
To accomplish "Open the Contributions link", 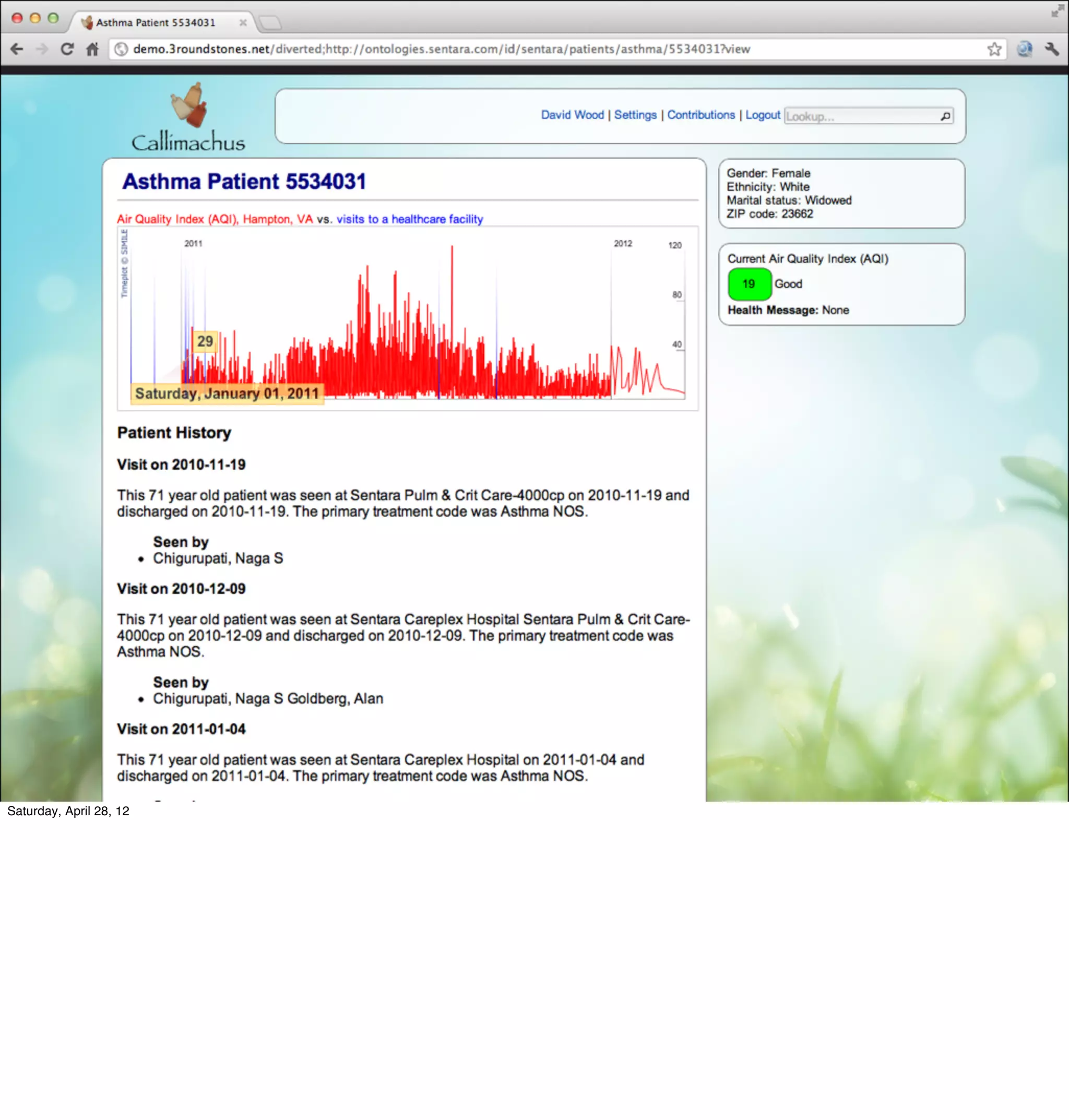I will point(701,115).
